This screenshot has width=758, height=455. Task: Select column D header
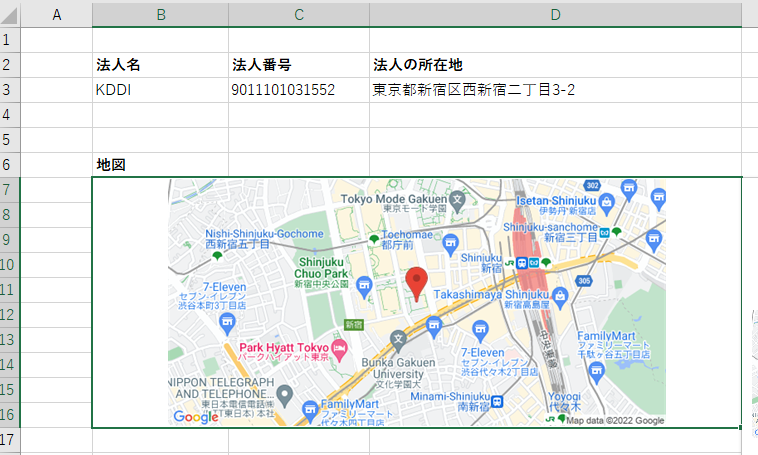pos(555,14)
